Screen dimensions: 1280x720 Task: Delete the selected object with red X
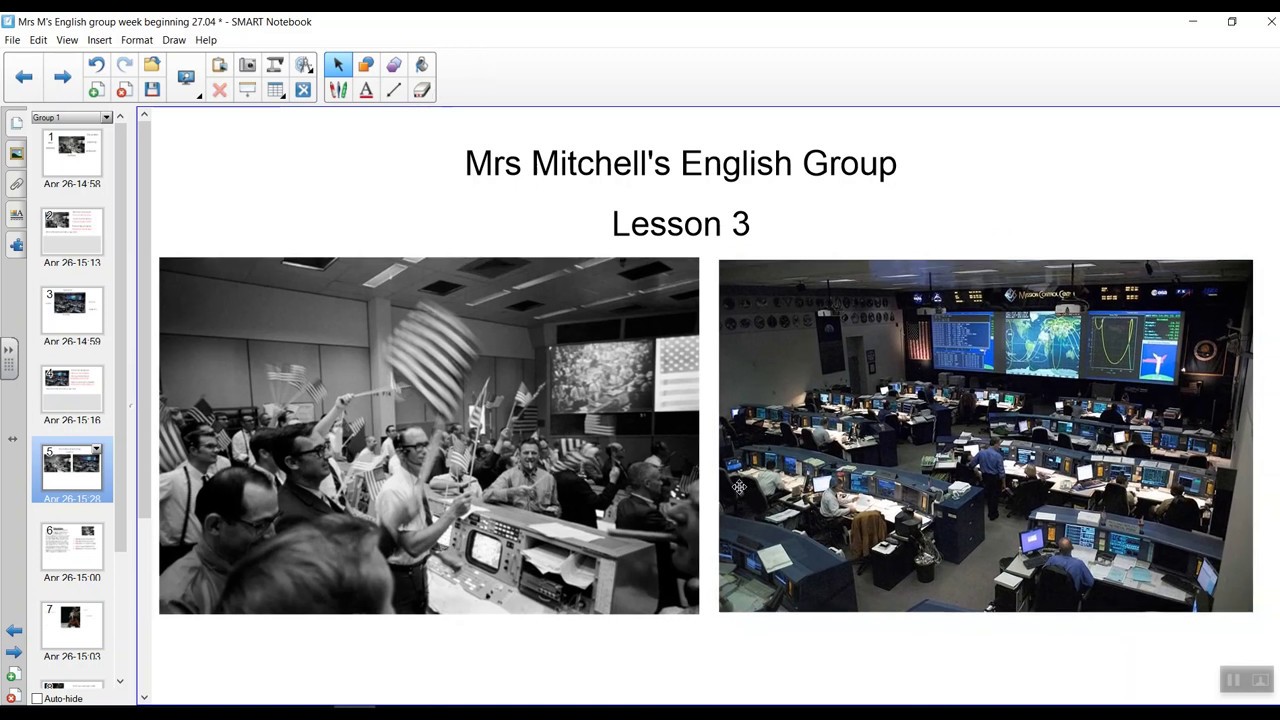pos(219,90)
